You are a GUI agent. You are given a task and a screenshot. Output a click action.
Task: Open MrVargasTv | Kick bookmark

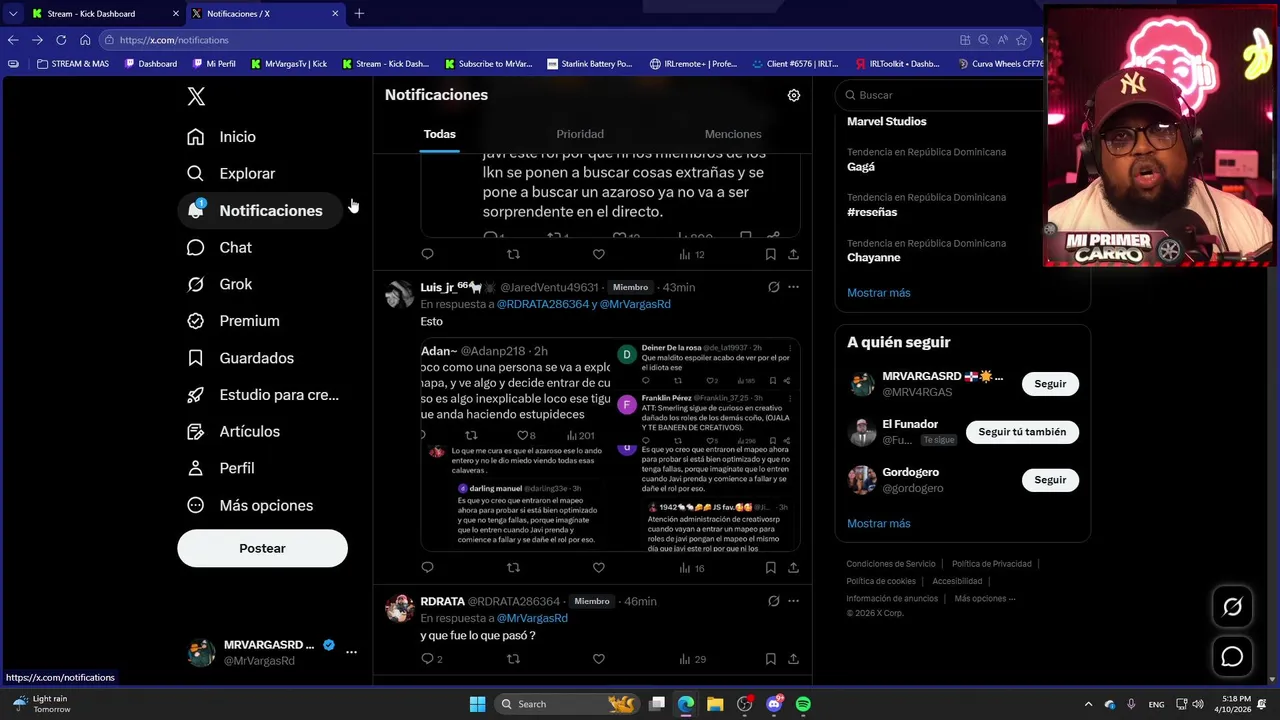click(x=288, y=64)
